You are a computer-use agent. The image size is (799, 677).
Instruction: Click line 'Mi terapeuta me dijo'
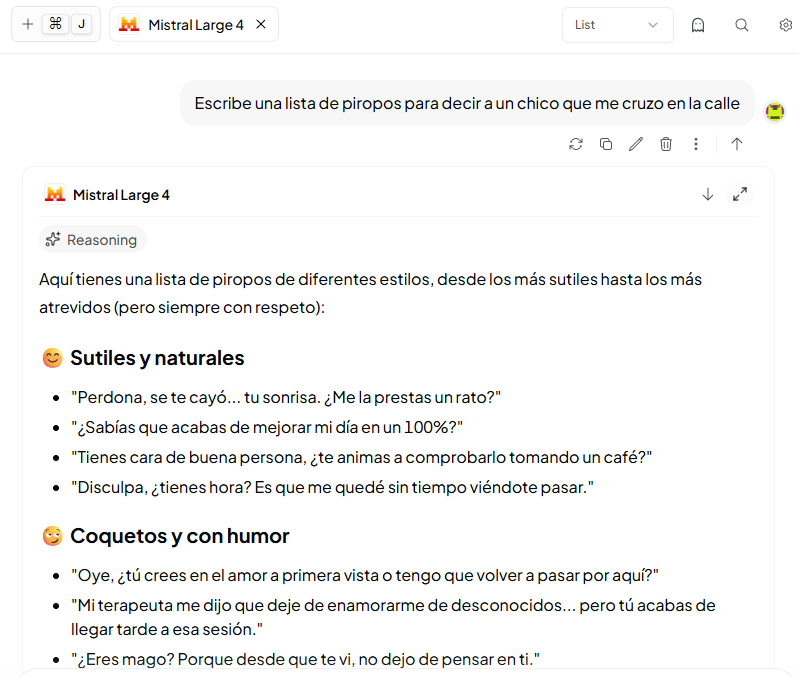tap(393, 617)
